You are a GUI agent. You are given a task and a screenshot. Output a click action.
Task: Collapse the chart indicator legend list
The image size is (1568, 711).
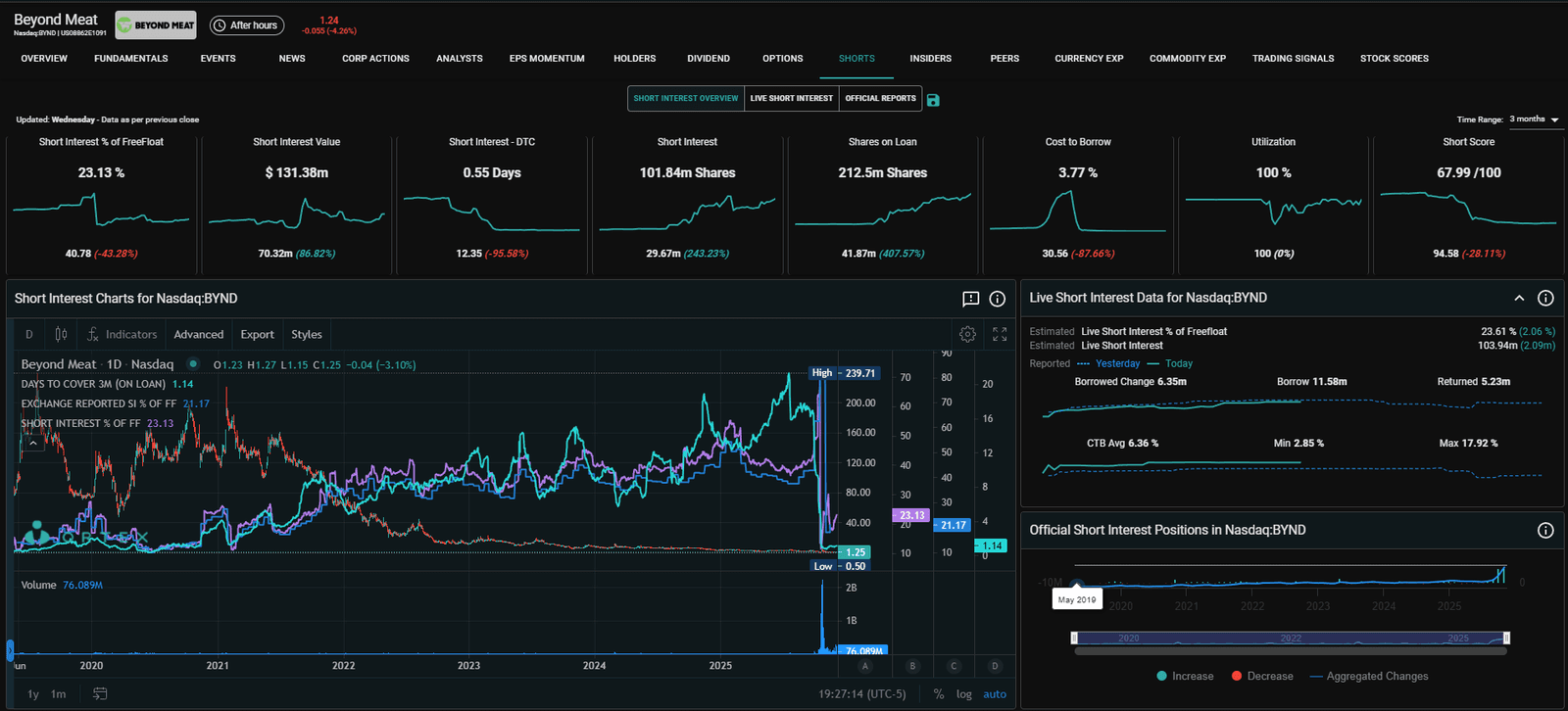(32, 444)
